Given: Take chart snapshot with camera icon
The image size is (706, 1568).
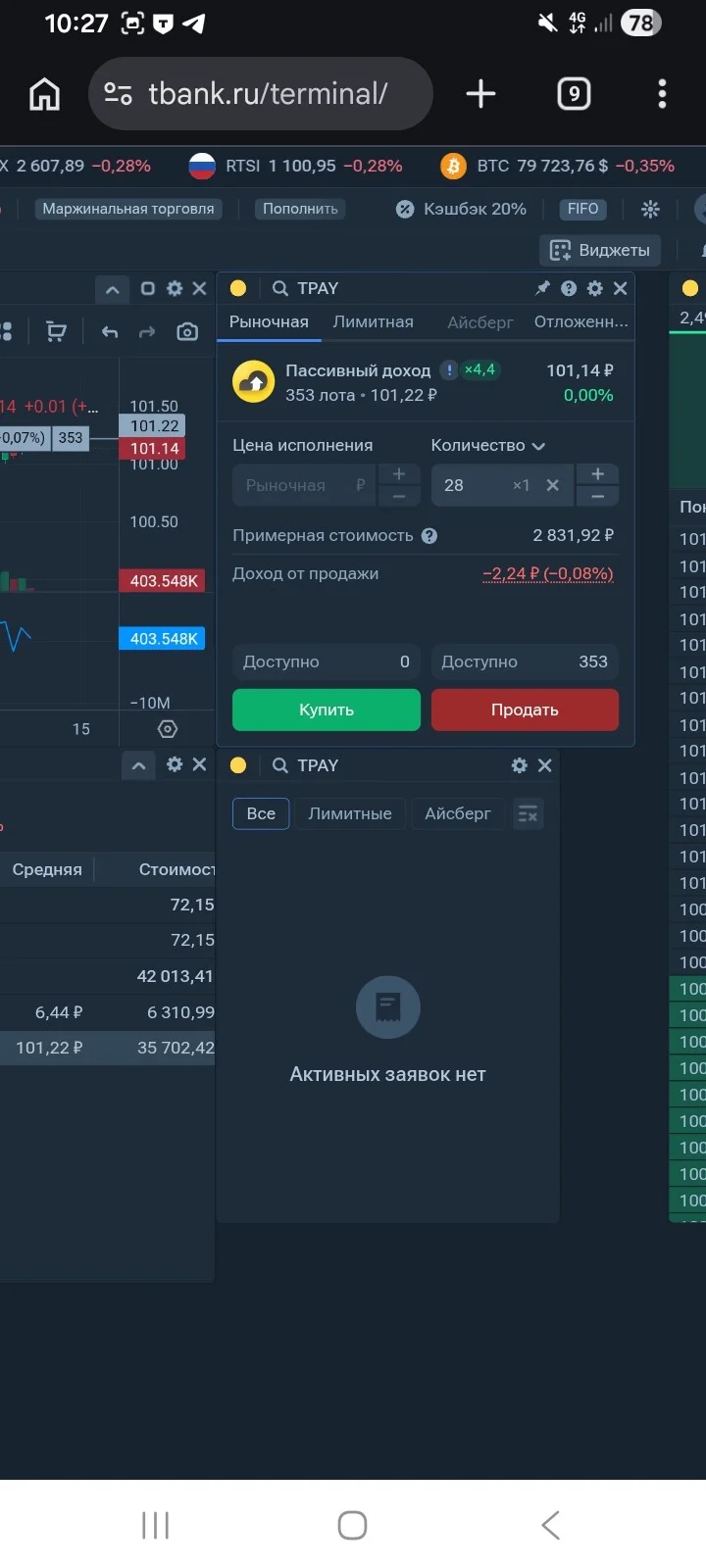Looking at the screenshot, I should coord(187,332).
